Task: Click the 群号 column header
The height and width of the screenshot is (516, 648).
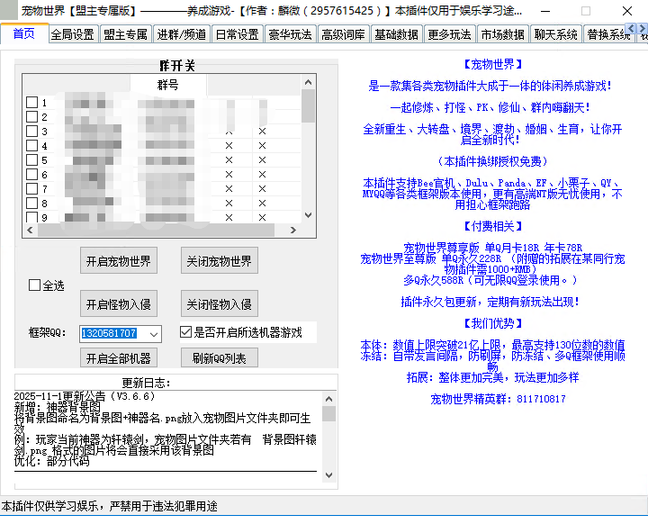Action: click(x=168, y=85)
